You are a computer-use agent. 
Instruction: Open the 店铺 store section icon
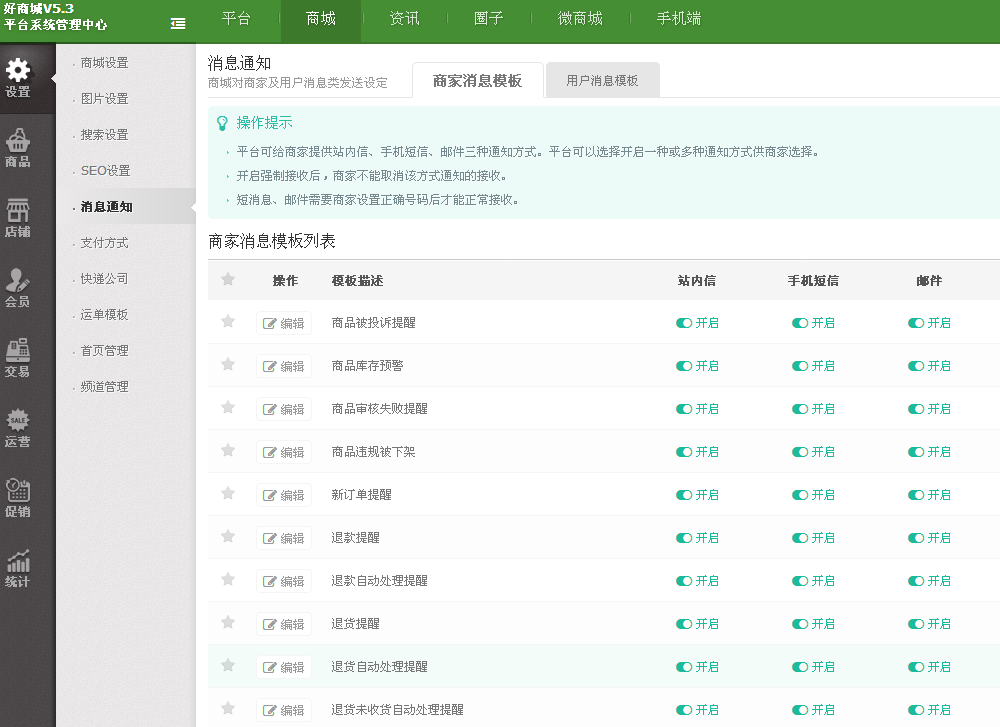click(x=18, y=218)
